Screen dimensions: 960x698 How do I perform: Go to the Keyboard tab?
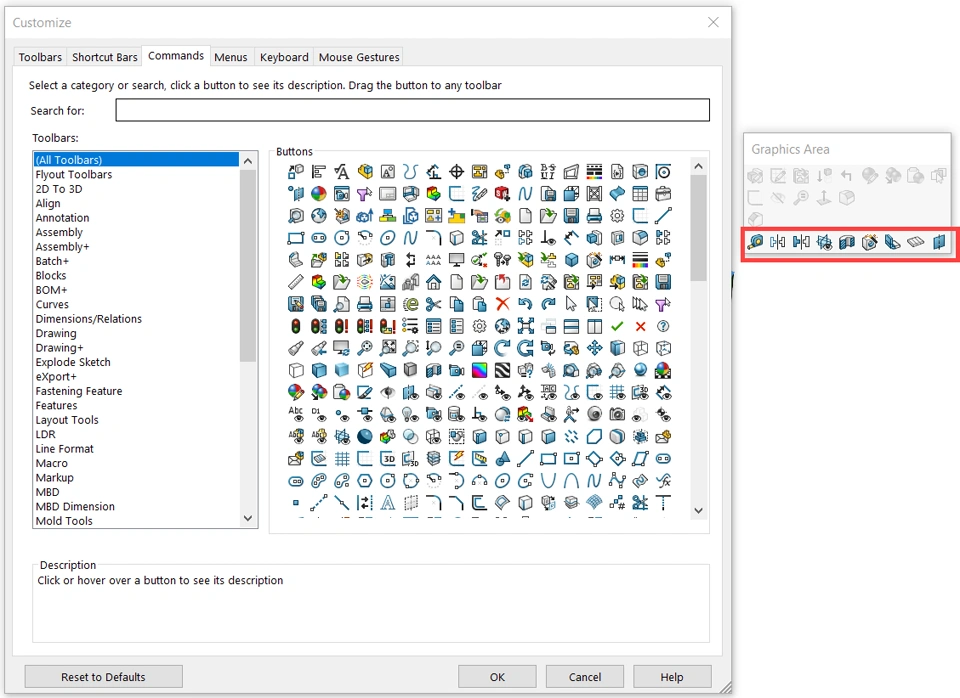[x=284, y=57]
